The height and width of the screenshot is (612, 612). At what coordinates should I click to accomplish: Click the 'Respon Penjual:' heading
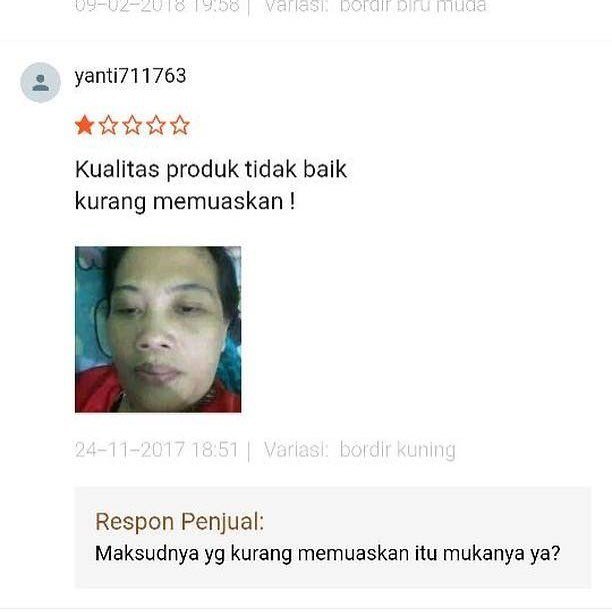coord(180,522)
